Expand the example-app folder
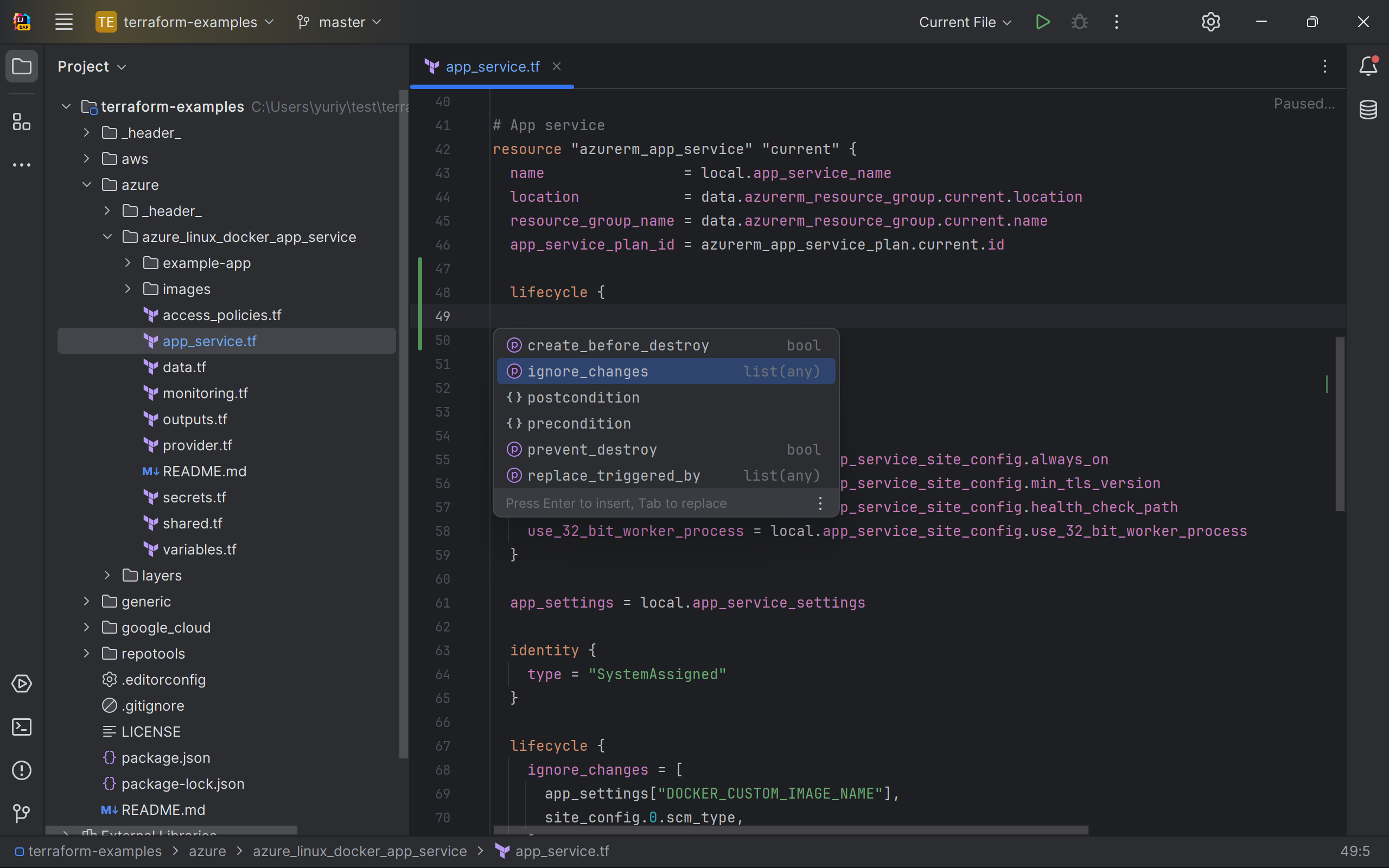 tap(128, 263)
